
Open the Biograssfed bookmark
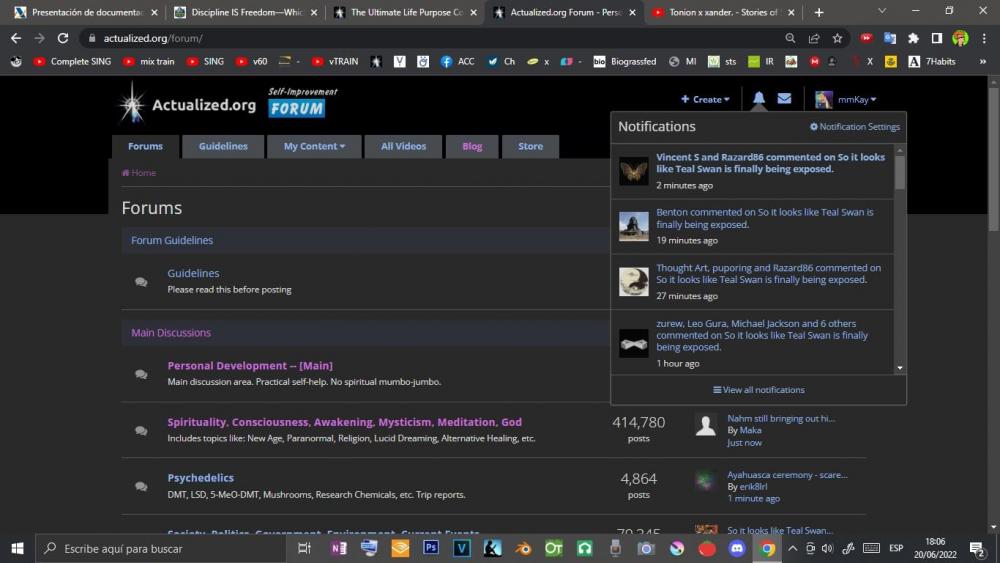[625, 62]
